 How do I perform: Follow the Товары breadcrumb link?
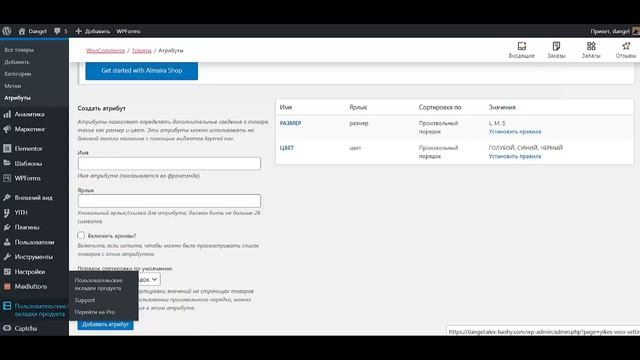[142, 51]
